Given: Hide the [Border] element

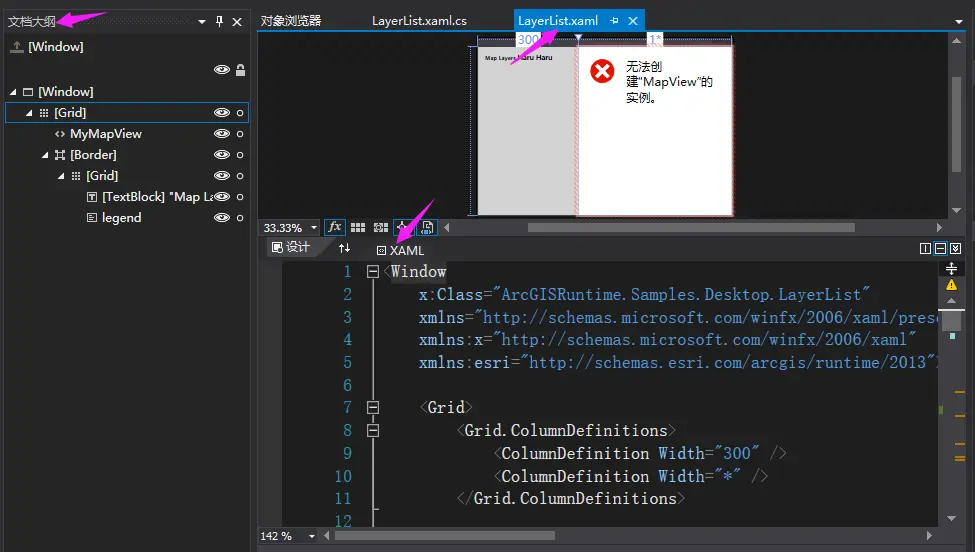Looking at the screenshot, I should (x=222, y=154).
